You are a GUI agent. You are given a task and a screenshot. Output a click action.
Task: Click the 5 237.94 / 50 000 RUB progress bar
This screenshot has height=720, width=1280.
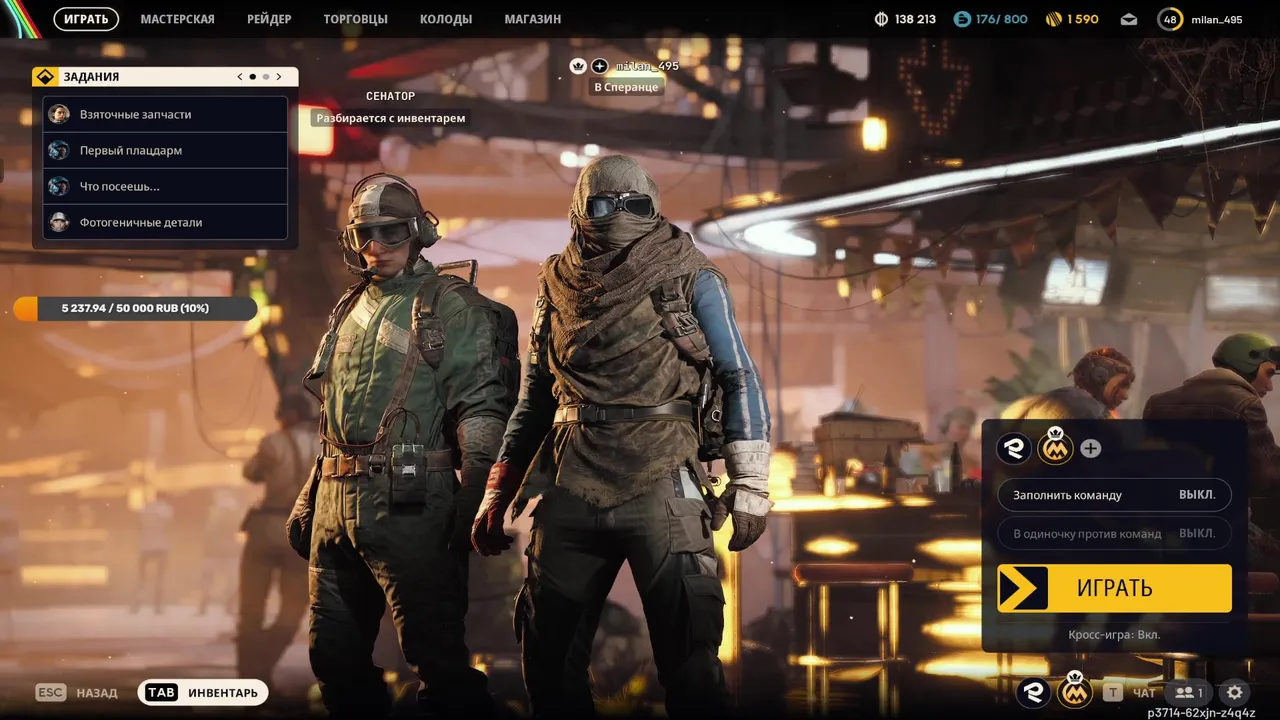135,308
